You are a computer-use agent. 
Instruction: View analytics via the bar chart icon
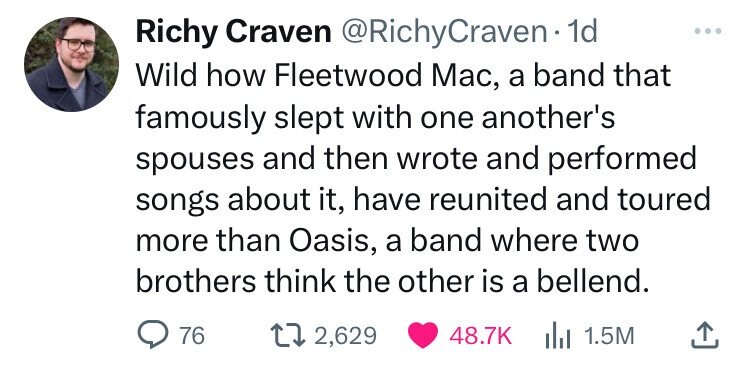click(559, 335)
